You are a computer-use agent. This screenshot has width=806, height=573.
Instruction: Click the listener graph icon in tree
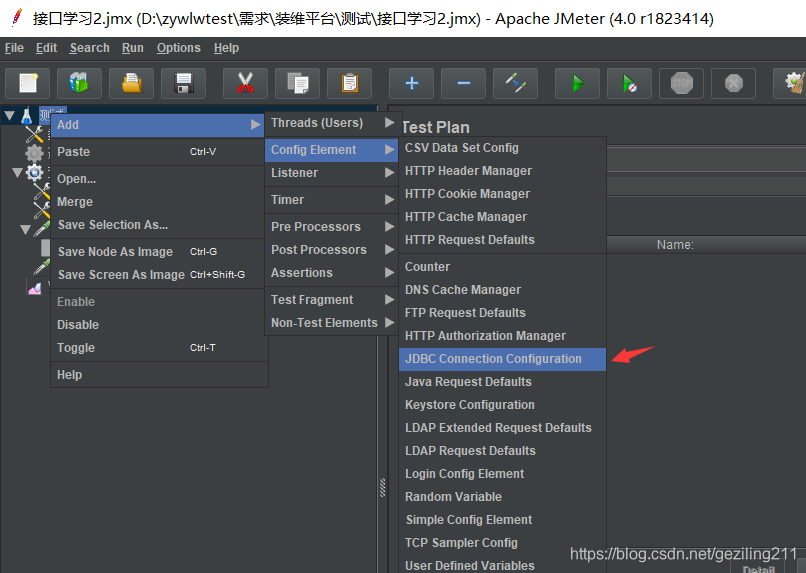tap(34, 288)
